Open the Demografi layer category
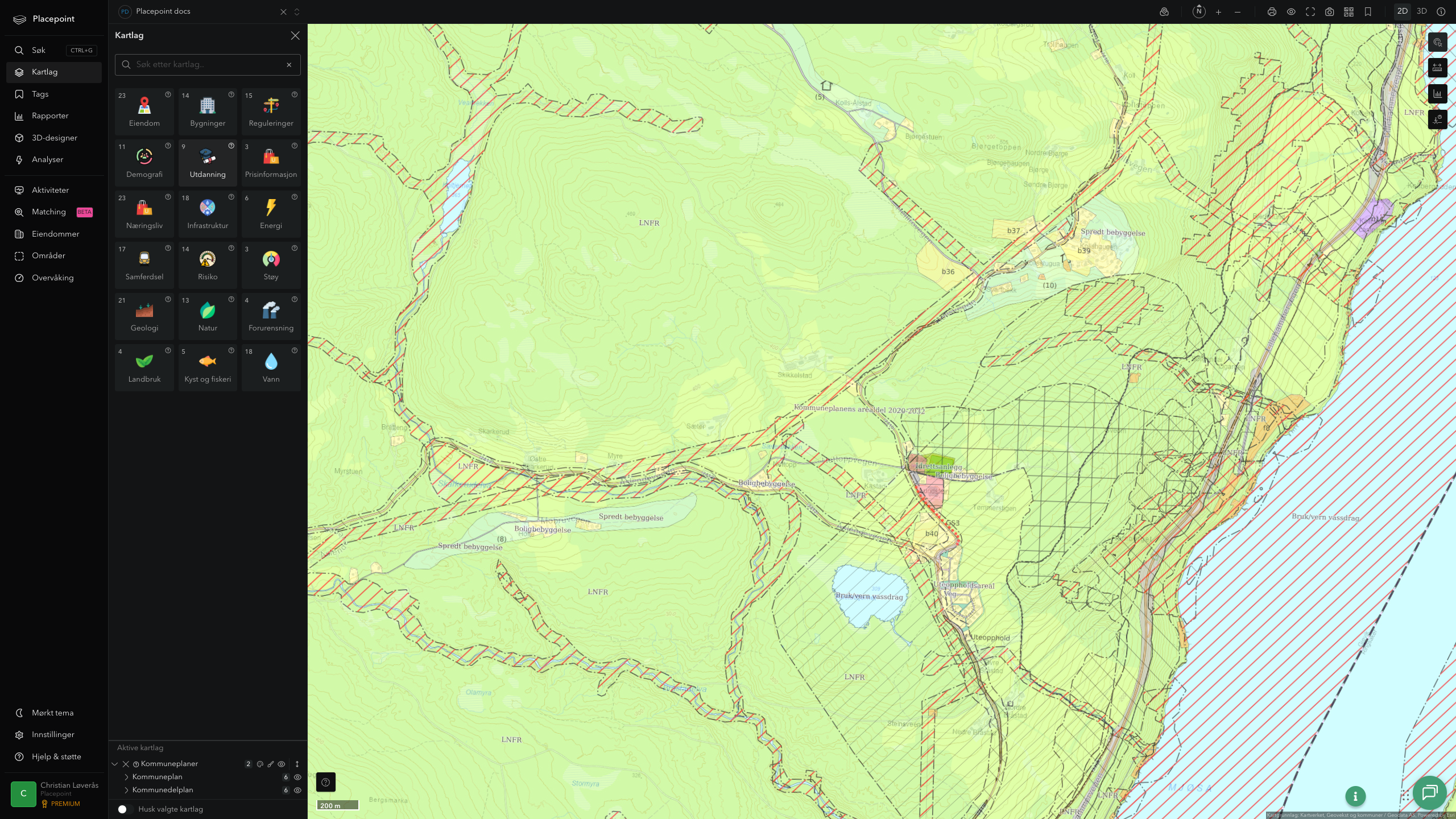 click(x=144, y=163)
